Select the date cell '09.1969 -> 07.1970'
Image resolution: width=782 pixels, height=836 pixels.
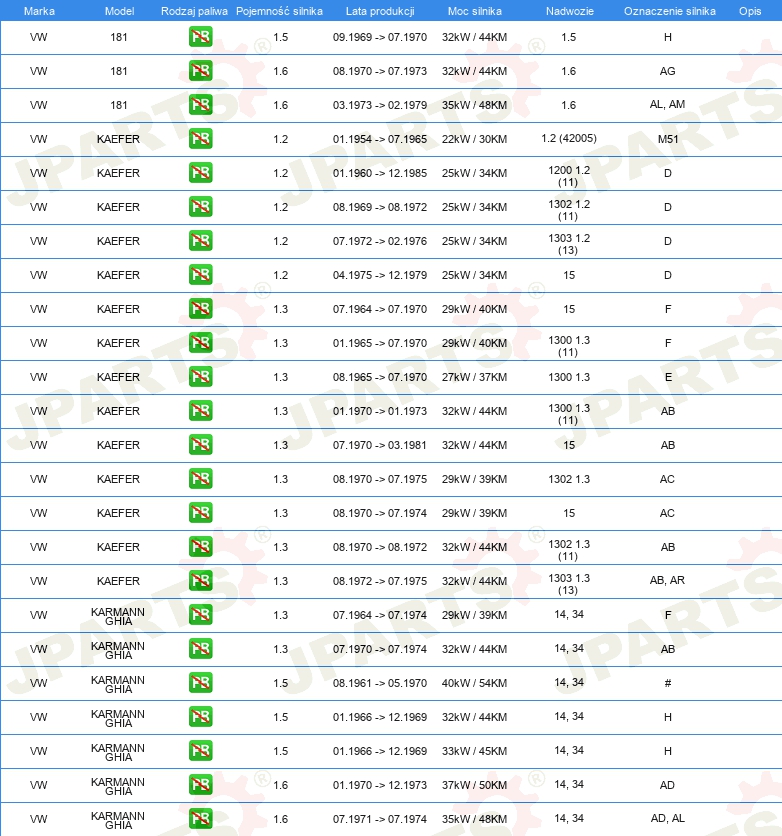pyautogui.click(x=380, y=37)
